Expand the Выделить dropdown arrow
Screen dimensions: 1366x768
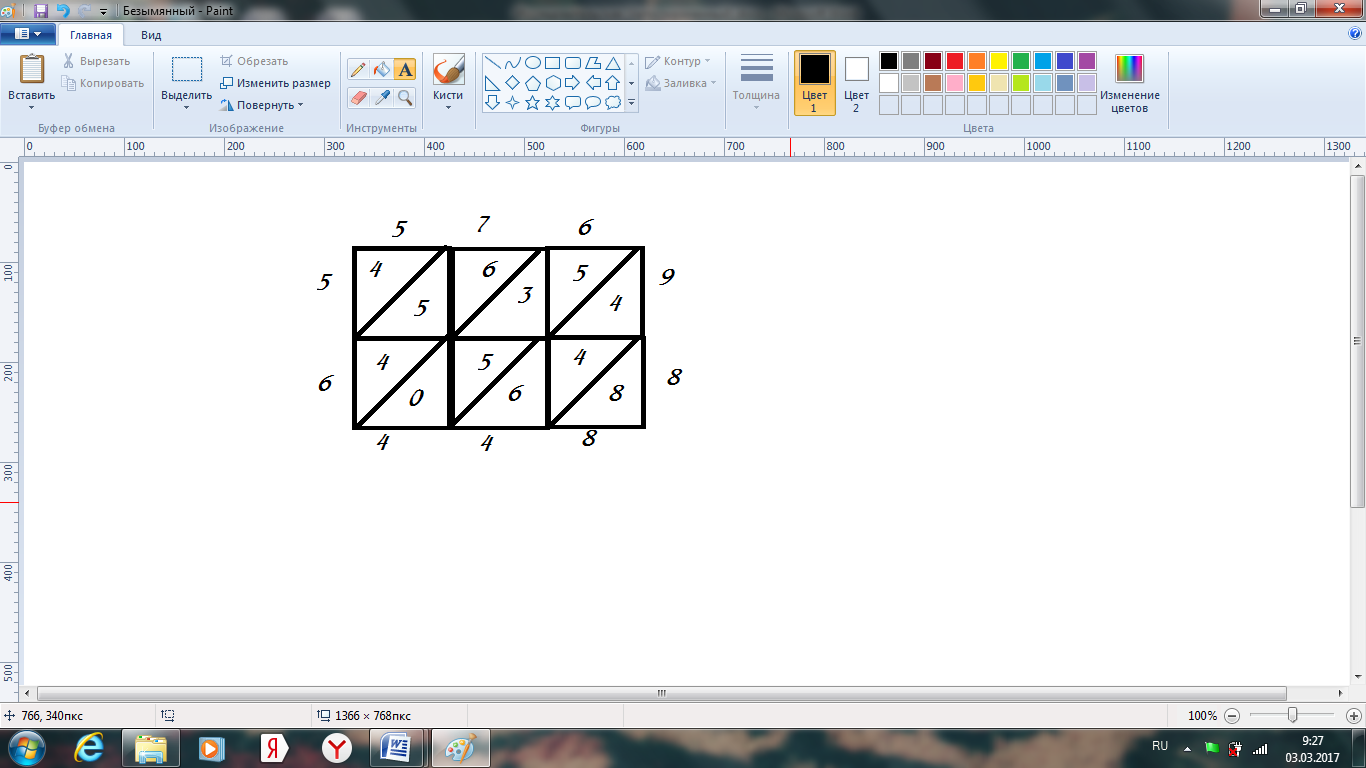pyautogui.click(x=186, y=107)
